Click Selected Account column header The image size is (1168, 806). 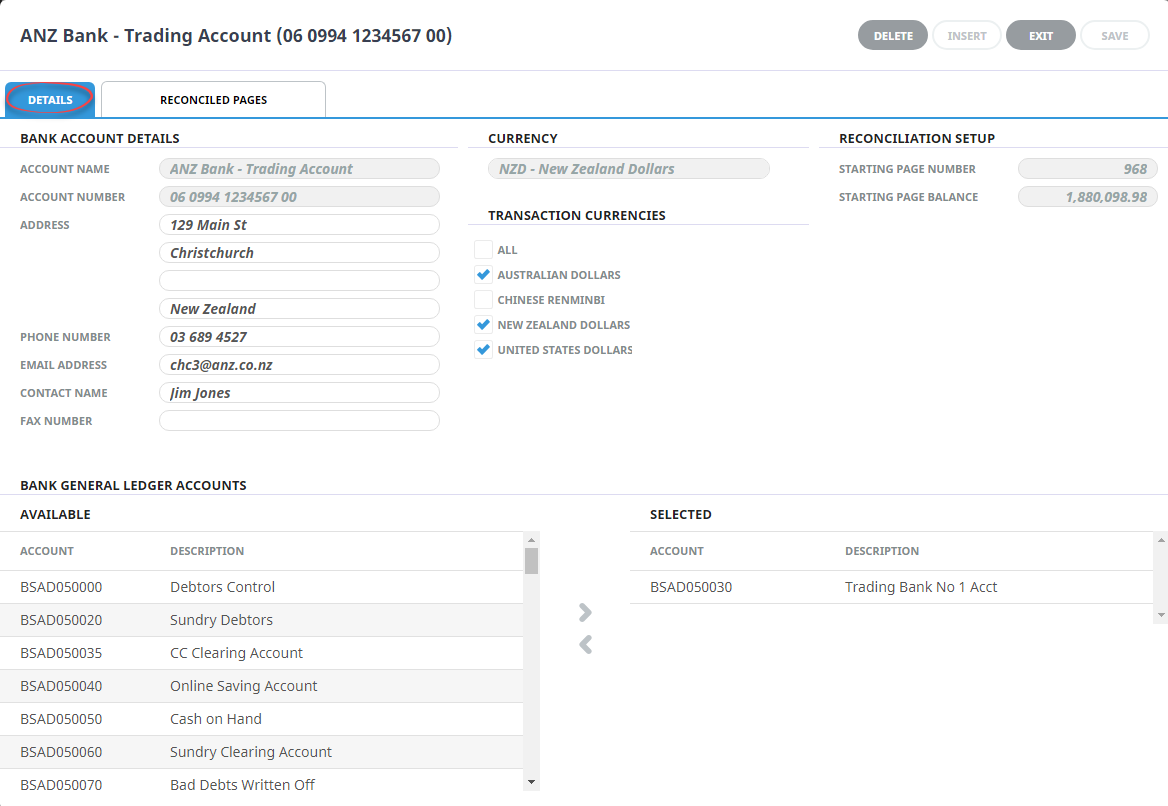coord(676,551)
